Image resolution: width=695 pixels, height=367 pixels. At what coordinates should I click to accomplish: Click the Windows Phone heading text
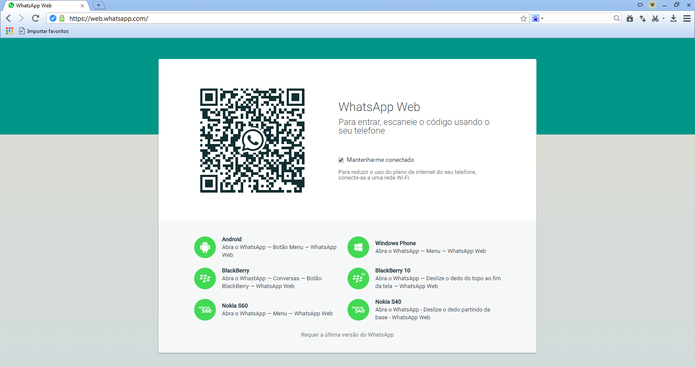[395, 243]
